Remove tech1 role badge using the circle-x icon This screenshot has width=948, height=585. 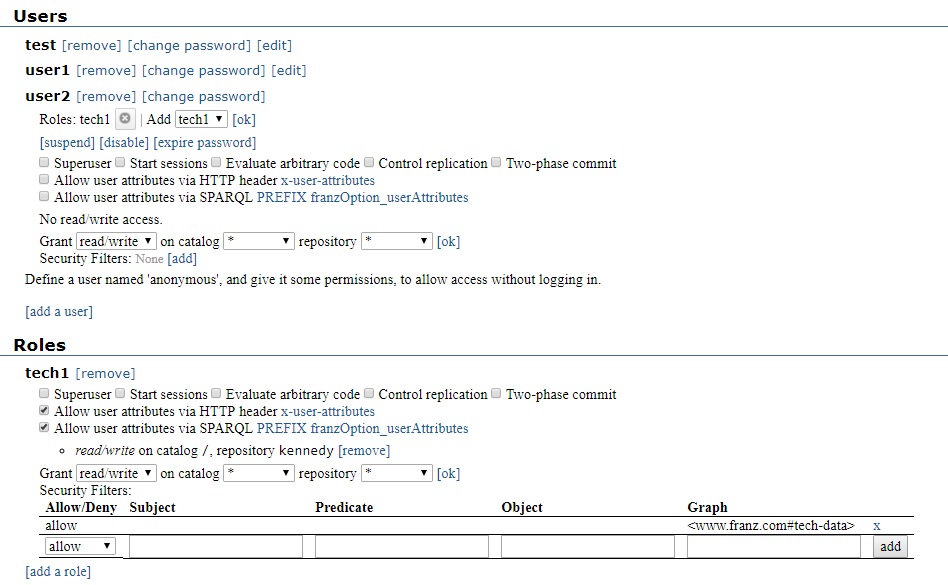tap(125, 118)
